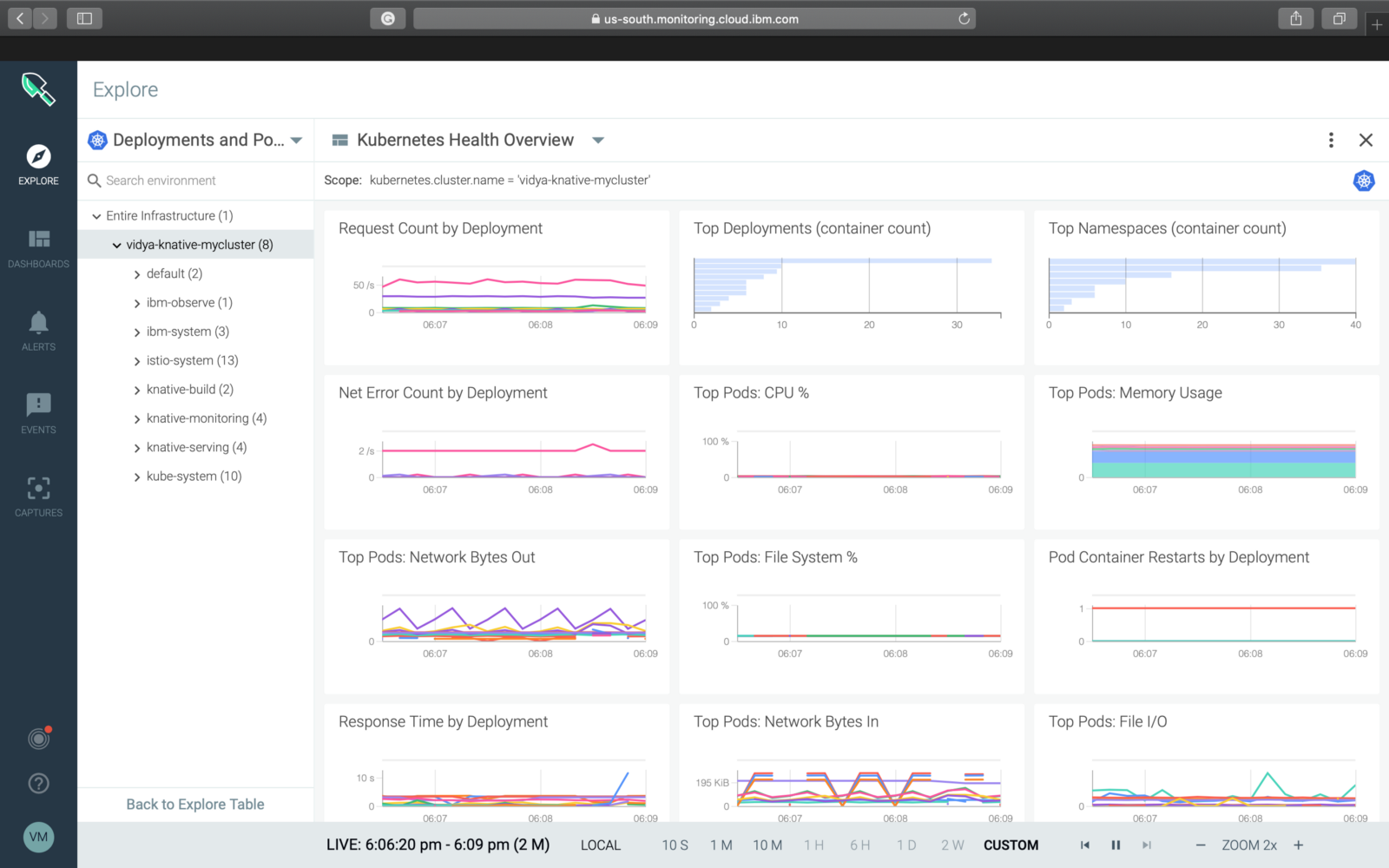Show browser tab overview
The width and height of the screenshot is (1389, 868).
1340,18
